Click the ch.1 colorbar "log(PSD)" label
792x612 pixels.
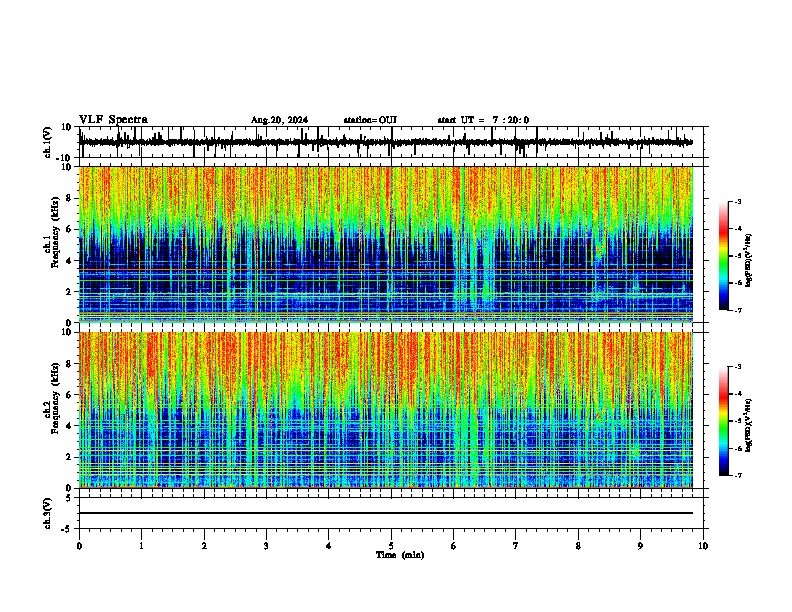coord(749,261)
